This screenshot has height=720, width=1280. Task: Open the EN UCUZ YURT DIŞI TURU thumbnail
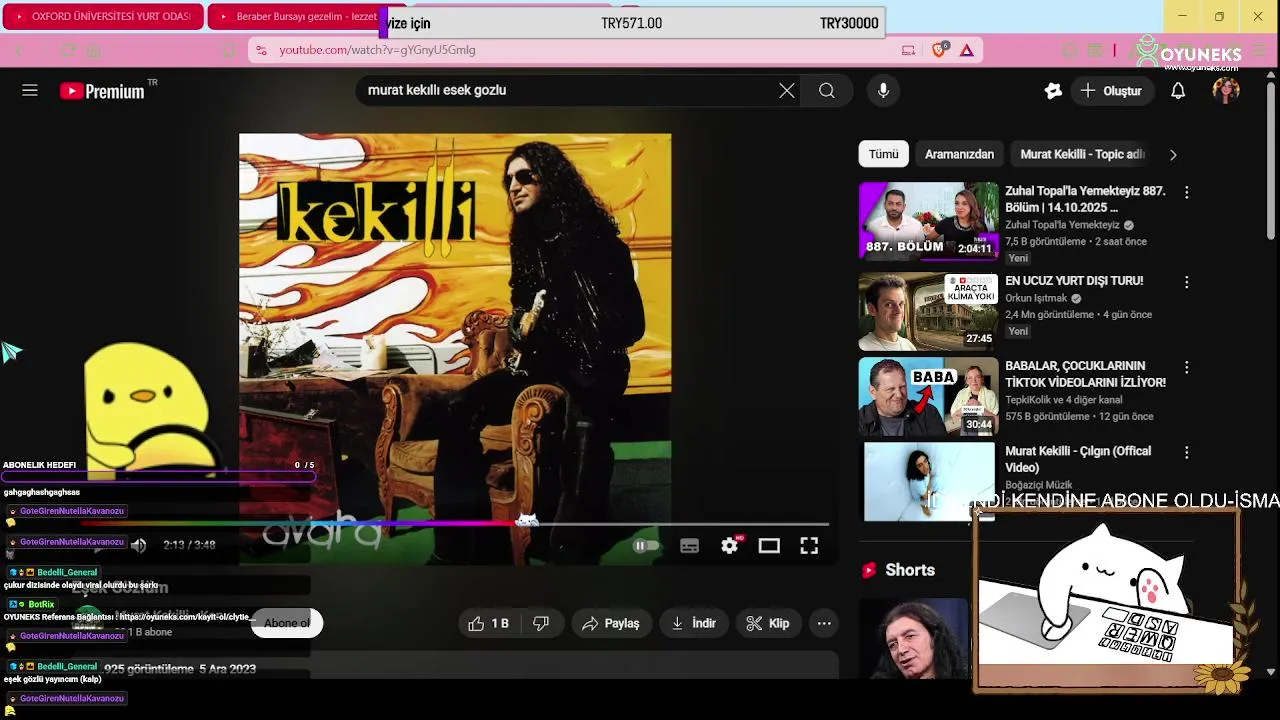click(x=928, y=310)
